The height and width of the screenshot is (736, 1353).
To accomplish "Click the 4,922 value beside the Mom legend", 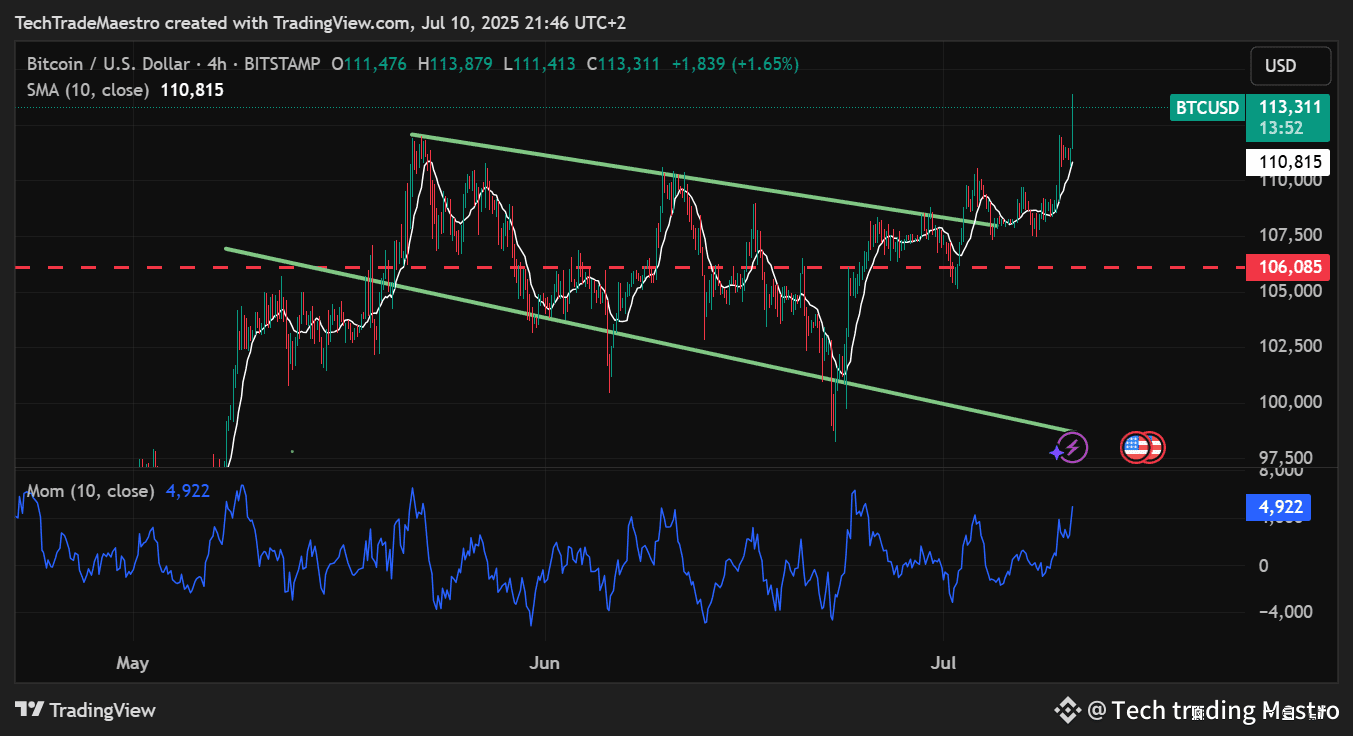I will coord(186,491).
